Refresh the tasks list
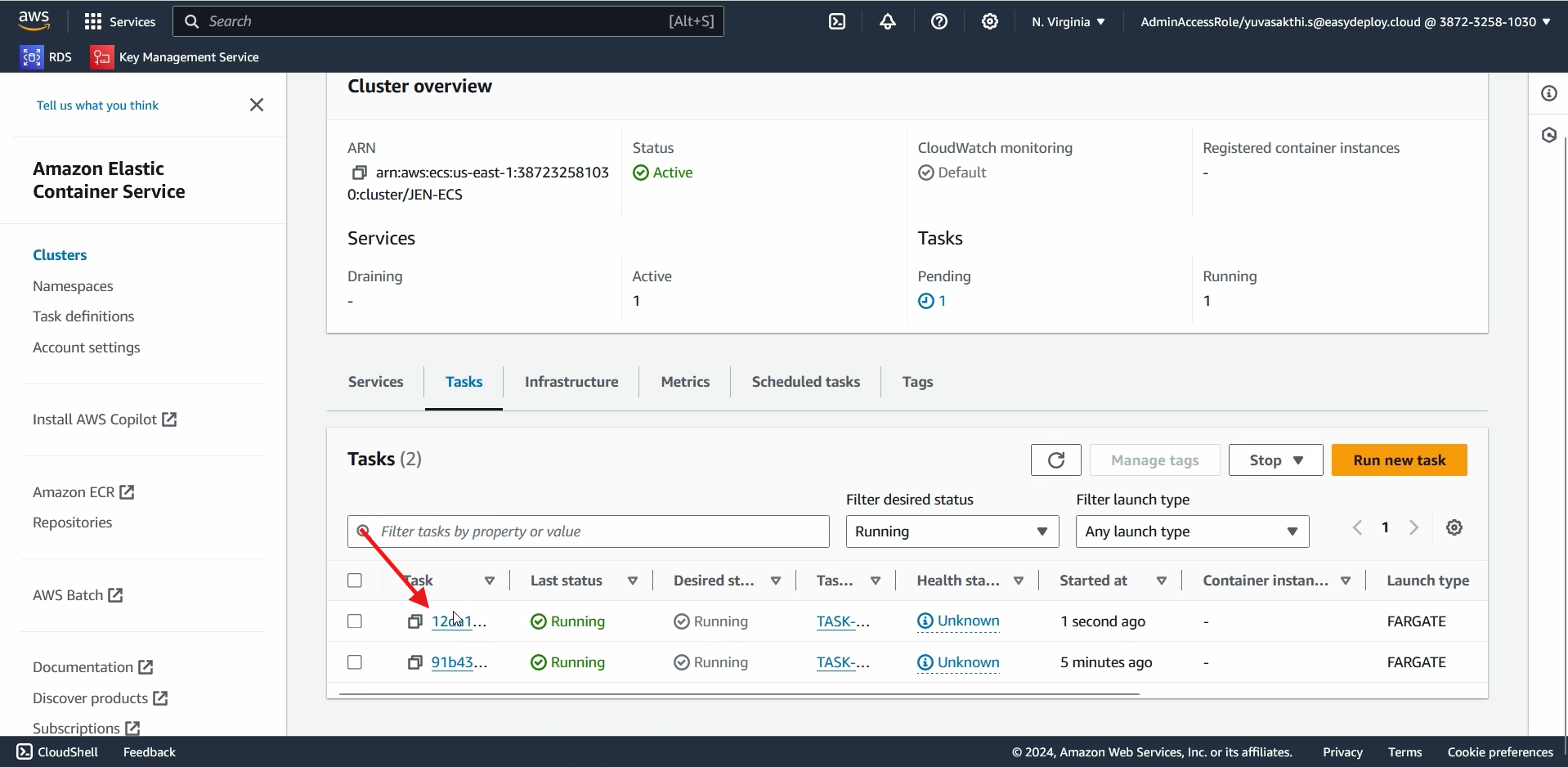Screen dimensions: 1568x767 1055,460
